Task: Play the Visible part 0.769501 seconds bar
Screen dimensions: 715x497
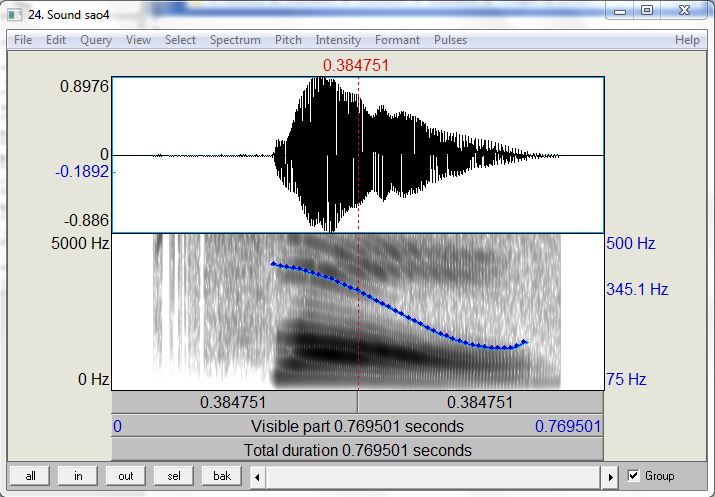Action: click(358, 426)
